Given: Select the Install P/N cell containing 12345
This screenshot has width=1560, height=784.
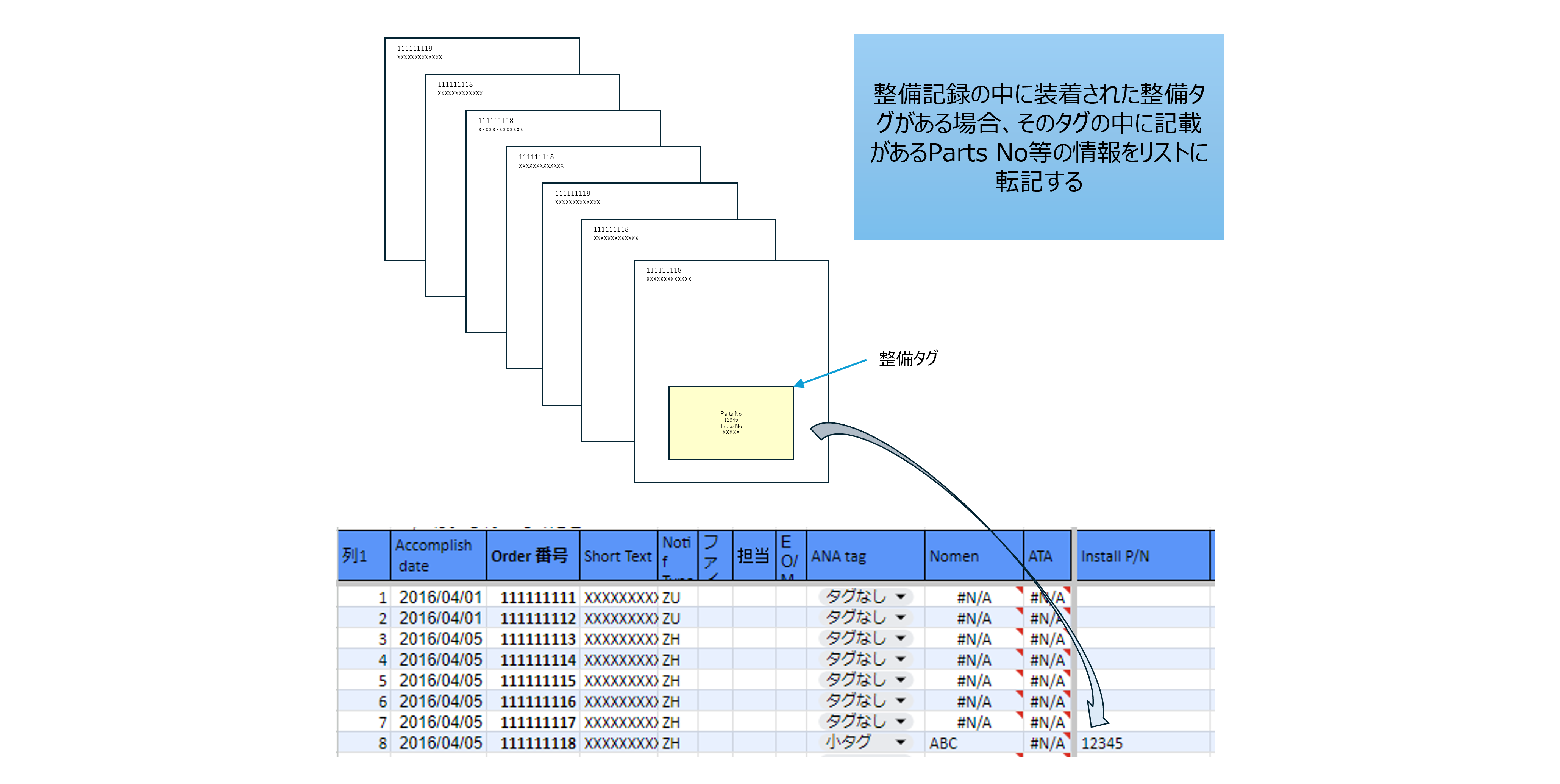Looking at the screenshot, I should tap(1102, 743).
